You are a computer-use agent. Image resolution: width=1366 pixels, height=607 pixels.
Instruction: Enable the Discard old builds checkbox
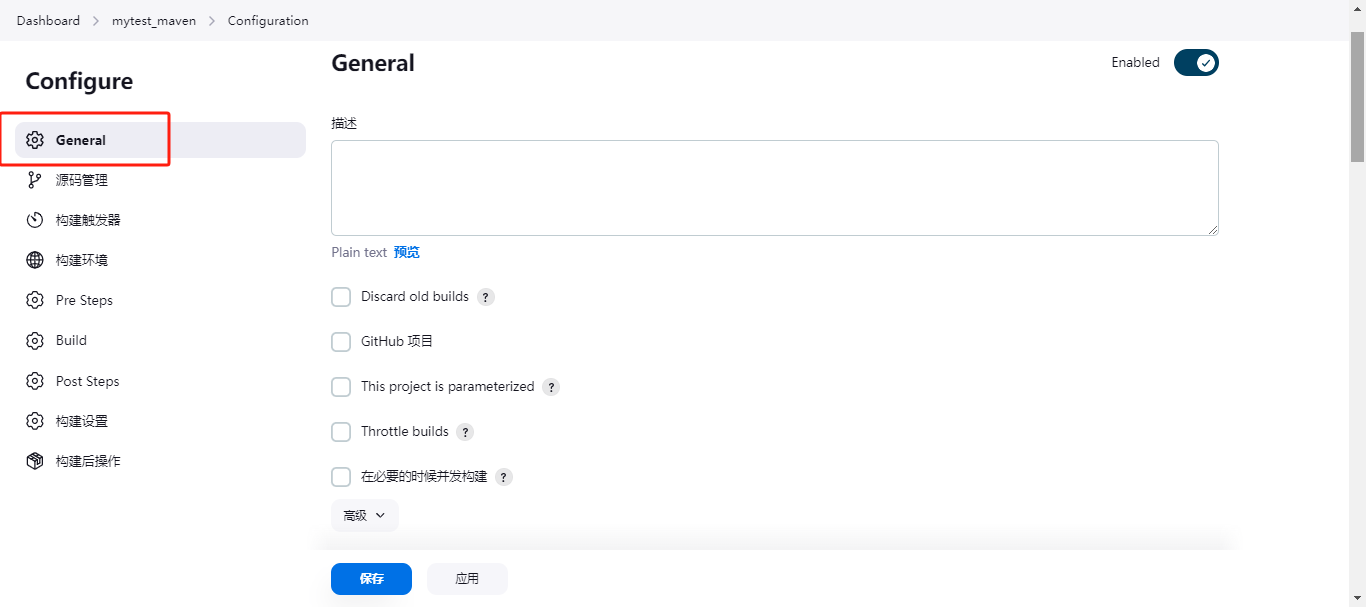[x=341, y=297]
